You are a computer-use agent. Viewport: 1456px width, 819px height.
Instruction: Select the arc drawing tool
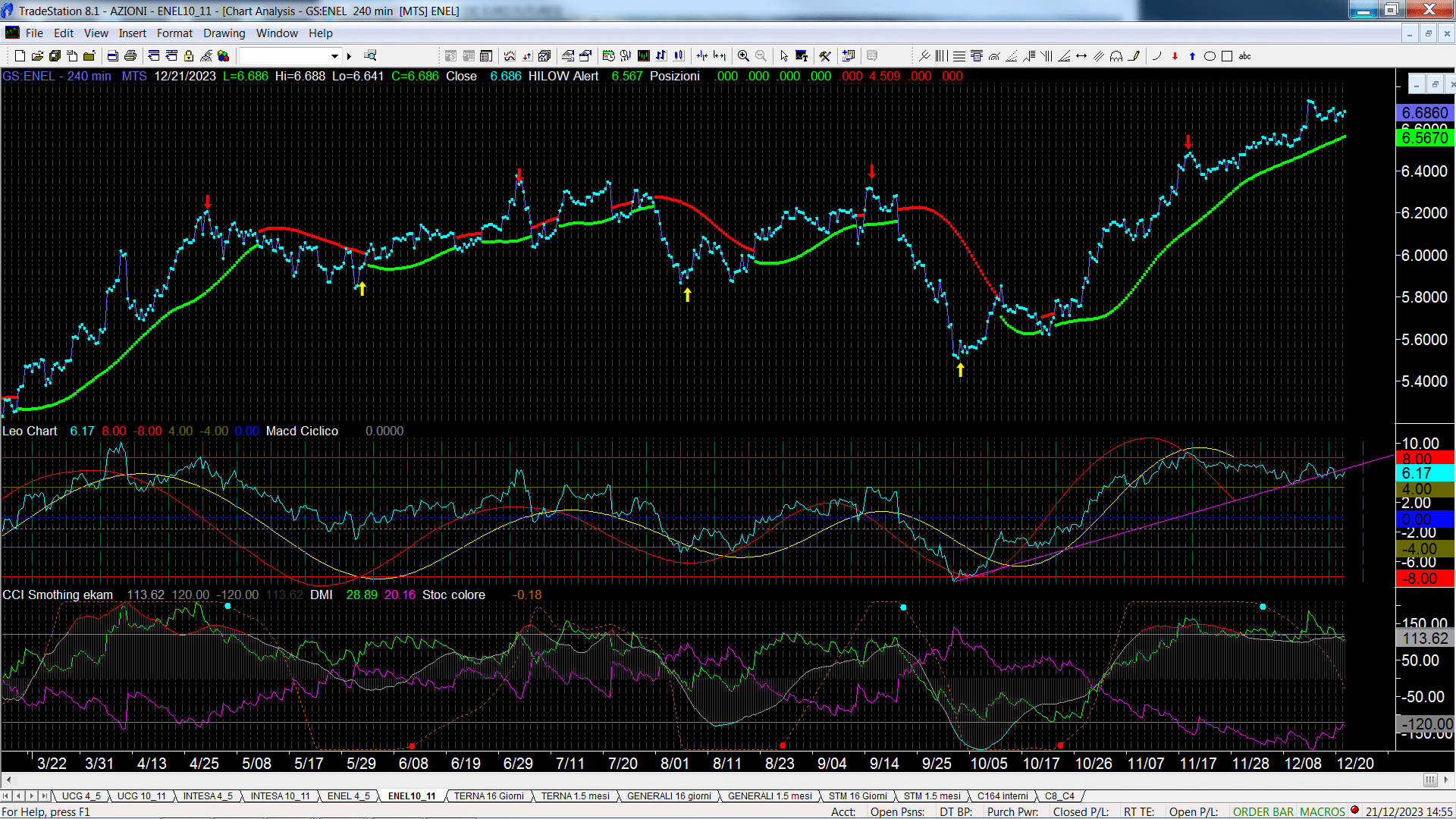[1116, 55]
